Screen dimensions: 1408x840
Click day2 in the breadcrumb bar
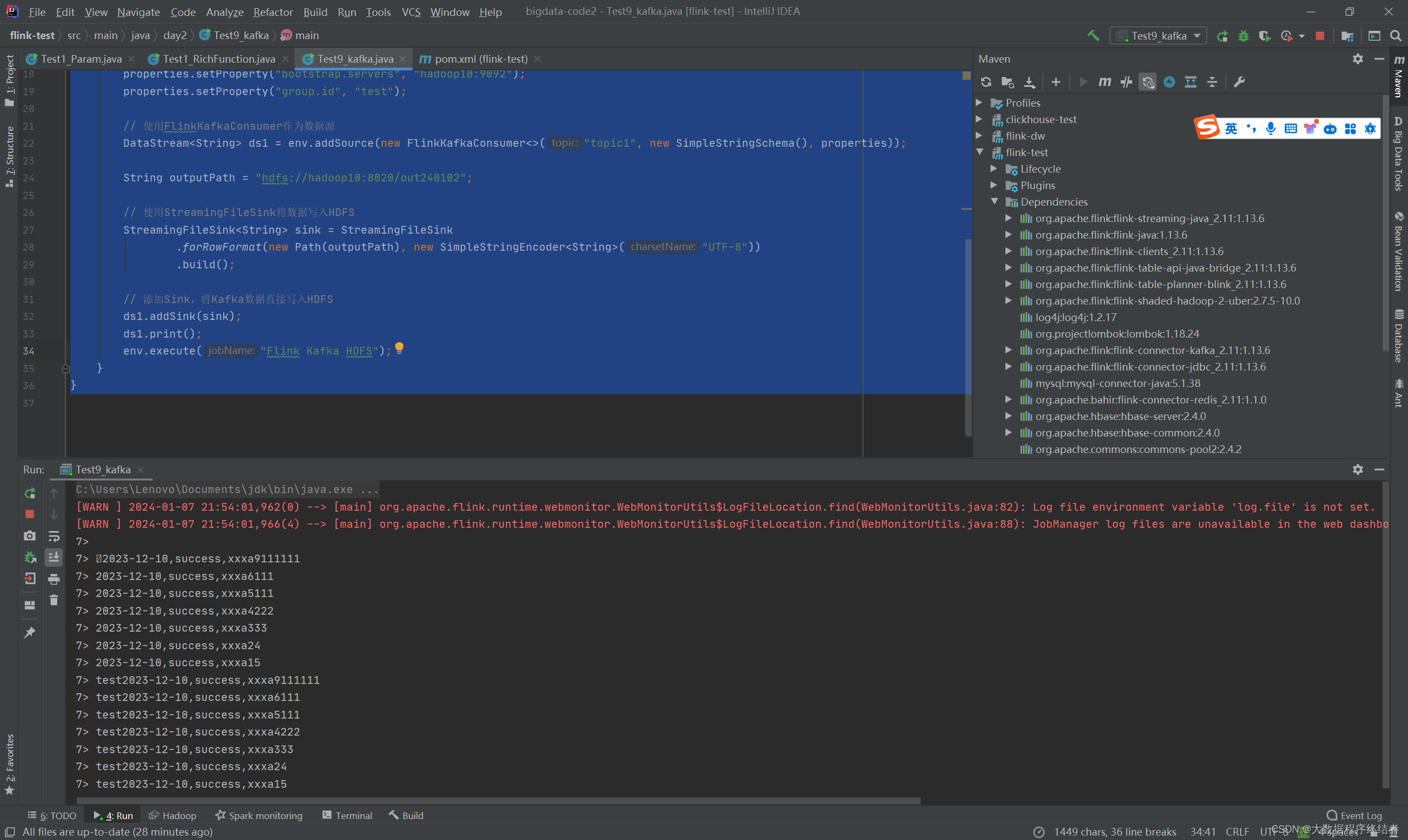174,35
